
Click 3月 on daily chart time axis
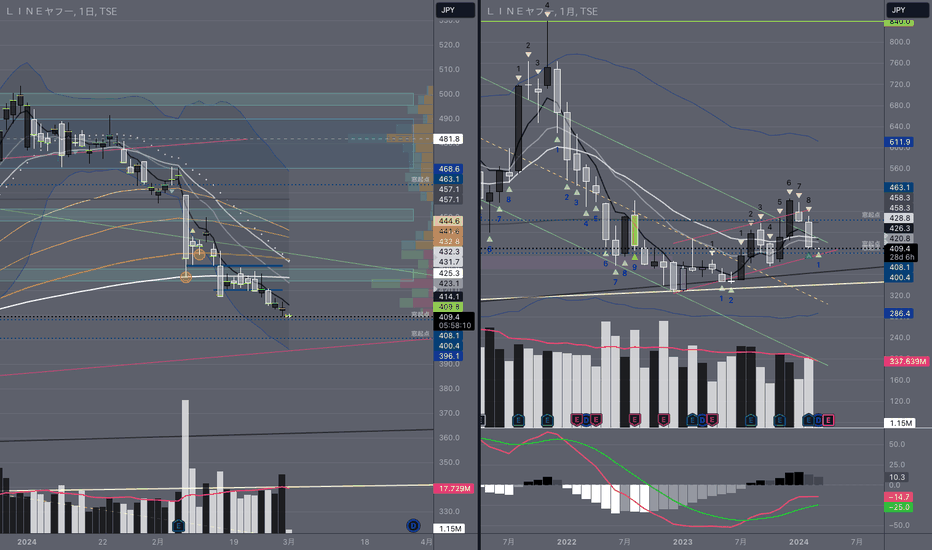point(288,542)
